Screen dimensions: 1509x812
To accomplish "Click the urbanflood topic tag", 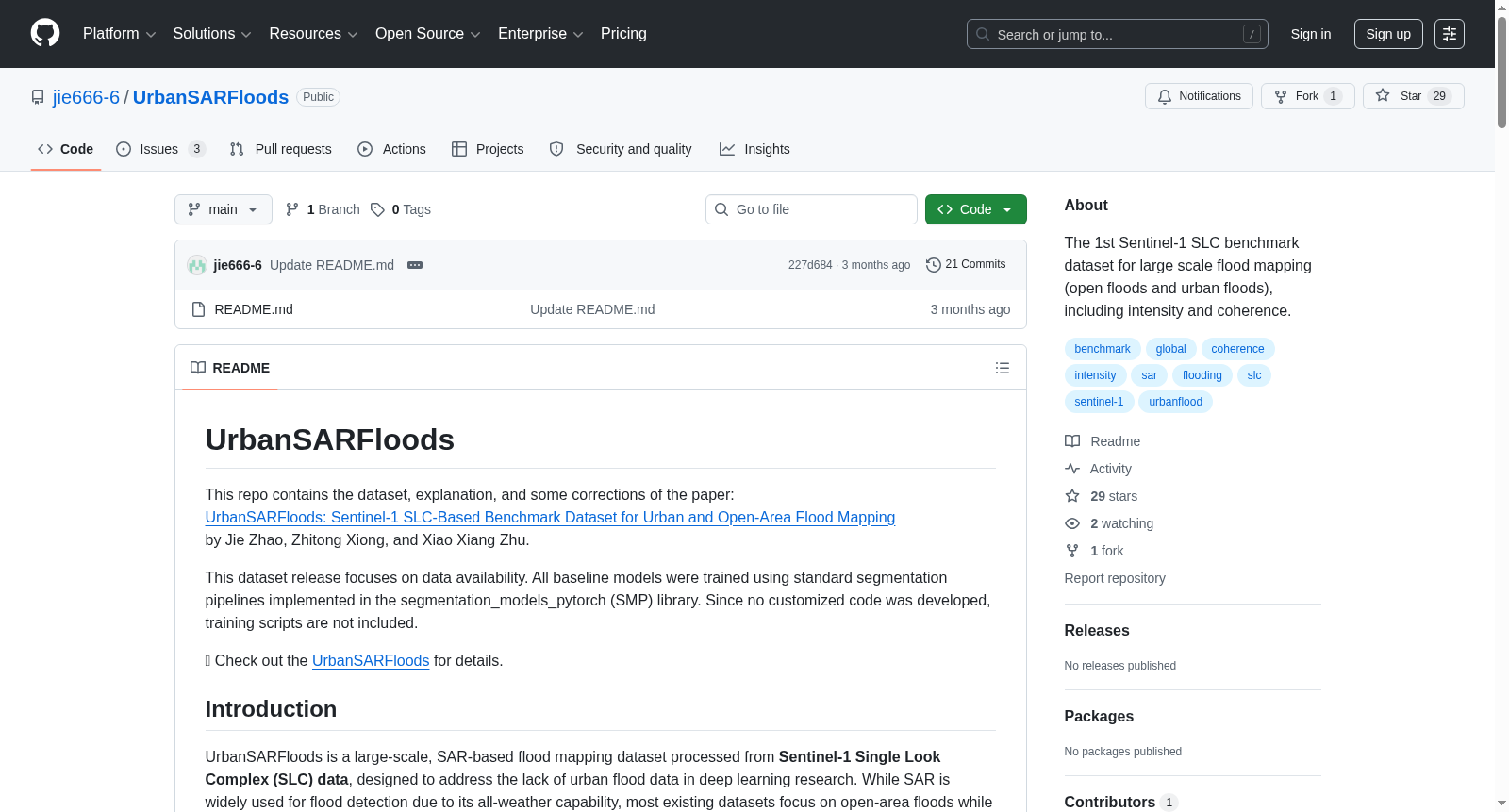I will (x=1175, y=402).
